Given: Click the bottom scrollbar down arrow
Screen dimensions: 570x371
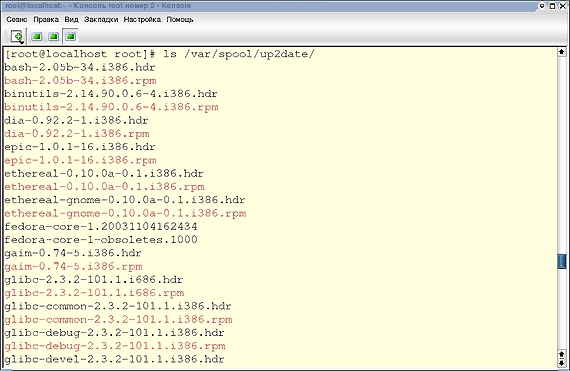Looking at the screenshot, I should [562, 363].
